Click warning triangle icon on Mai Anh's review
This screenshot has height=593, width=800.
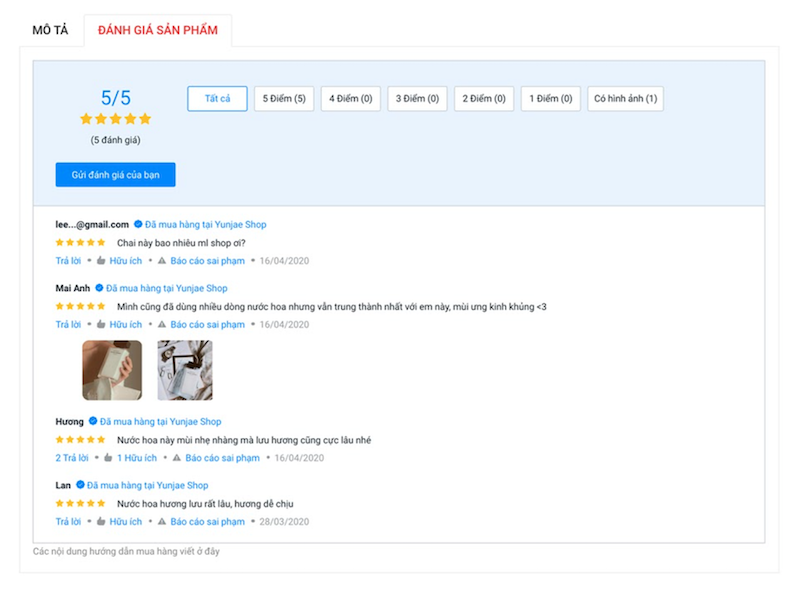pyautogui.click(x=162, y=325)
